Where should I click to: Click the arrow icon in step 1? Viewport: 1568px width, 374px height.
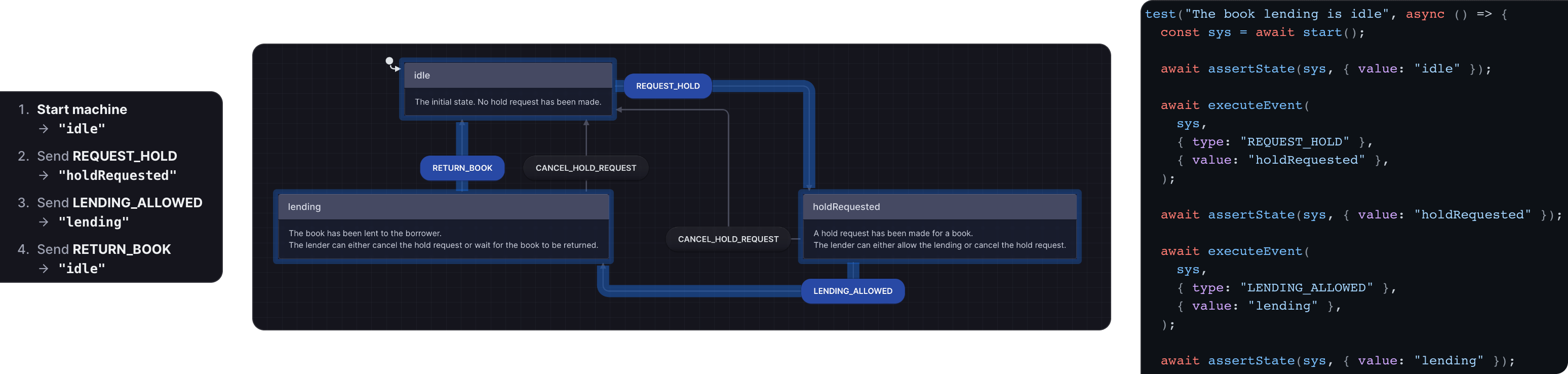point(44,129)
